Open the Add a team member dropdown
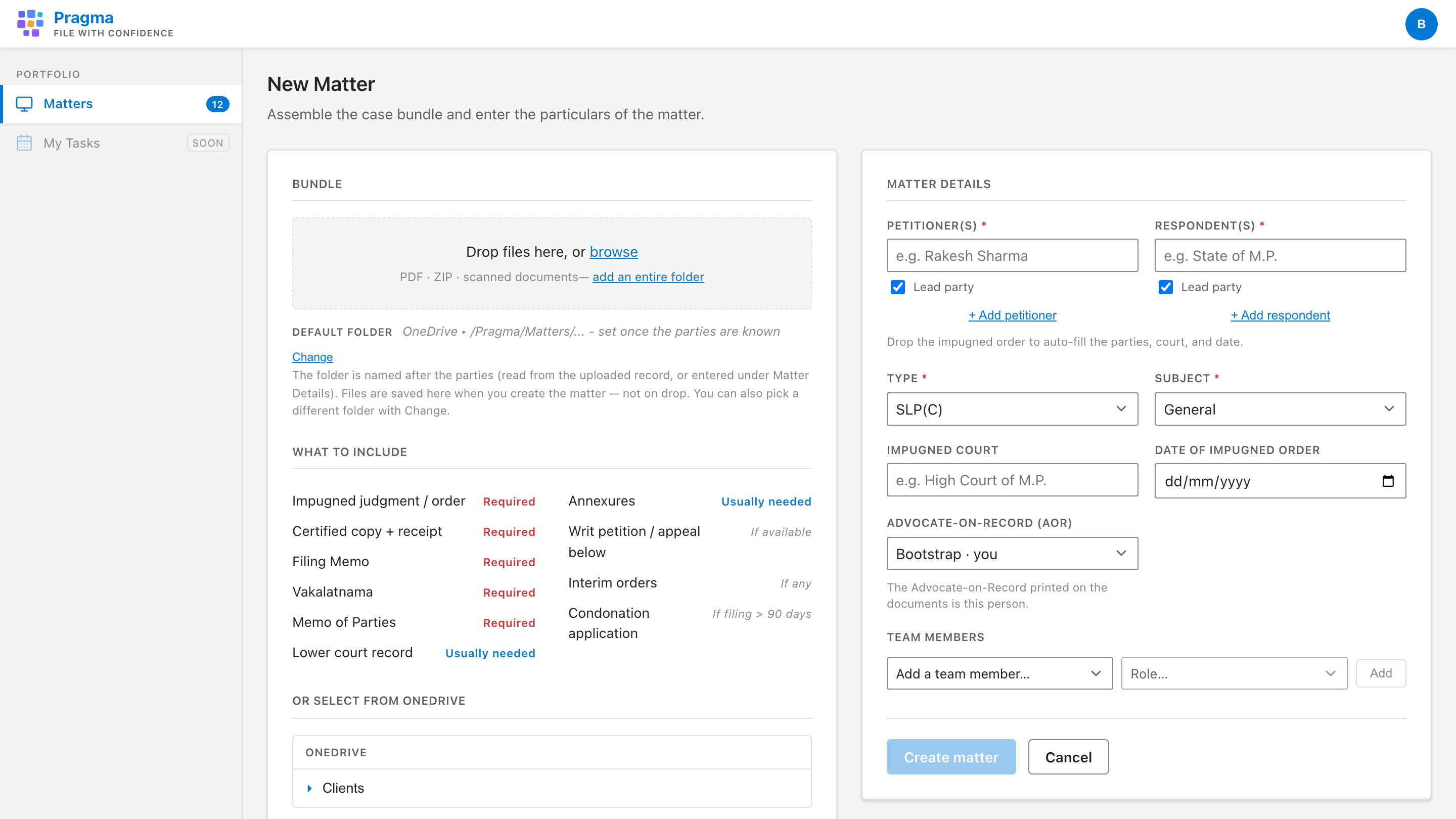 point(999,673)
